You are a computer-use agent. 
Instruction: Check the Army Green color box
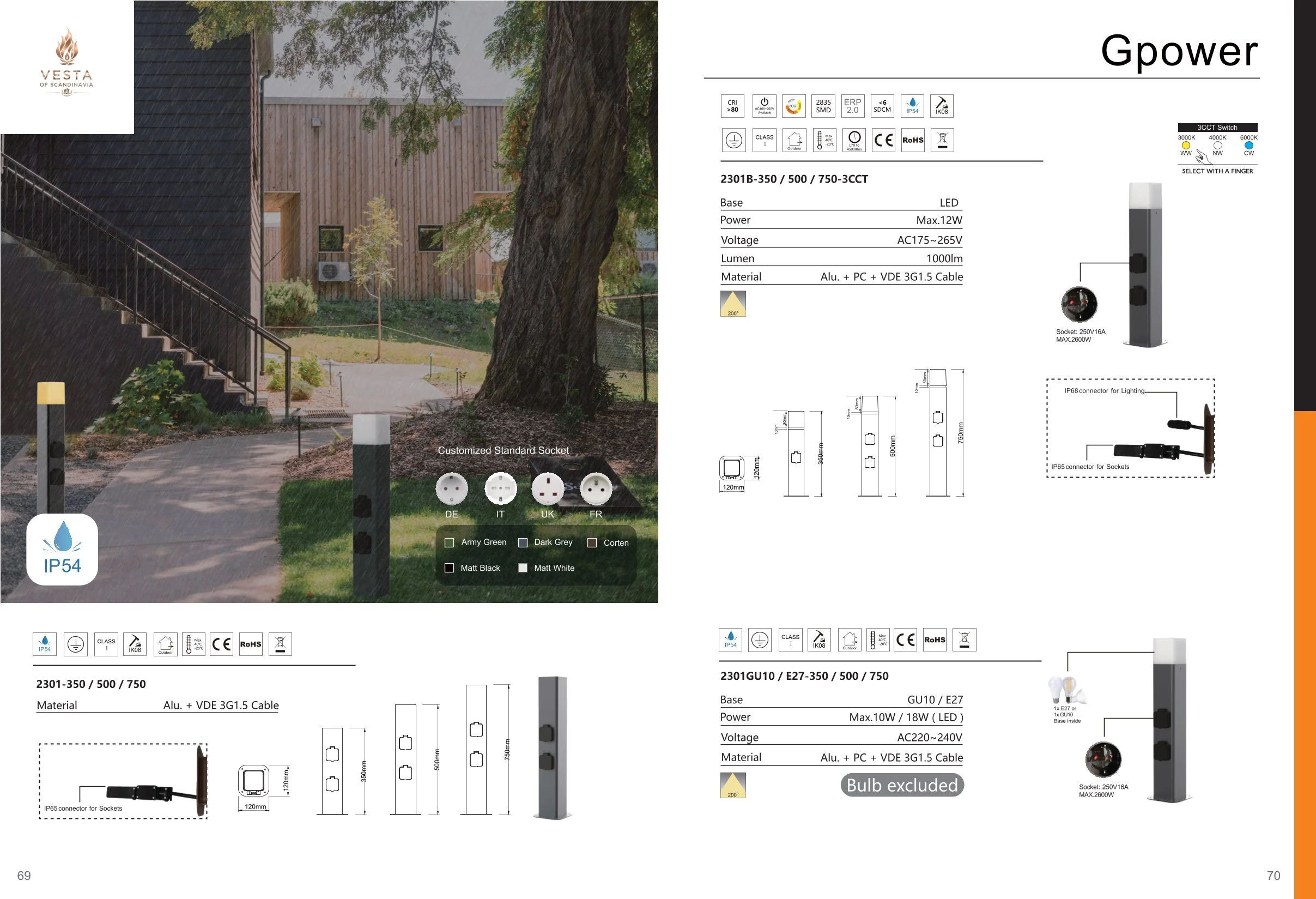click(449, 542)
